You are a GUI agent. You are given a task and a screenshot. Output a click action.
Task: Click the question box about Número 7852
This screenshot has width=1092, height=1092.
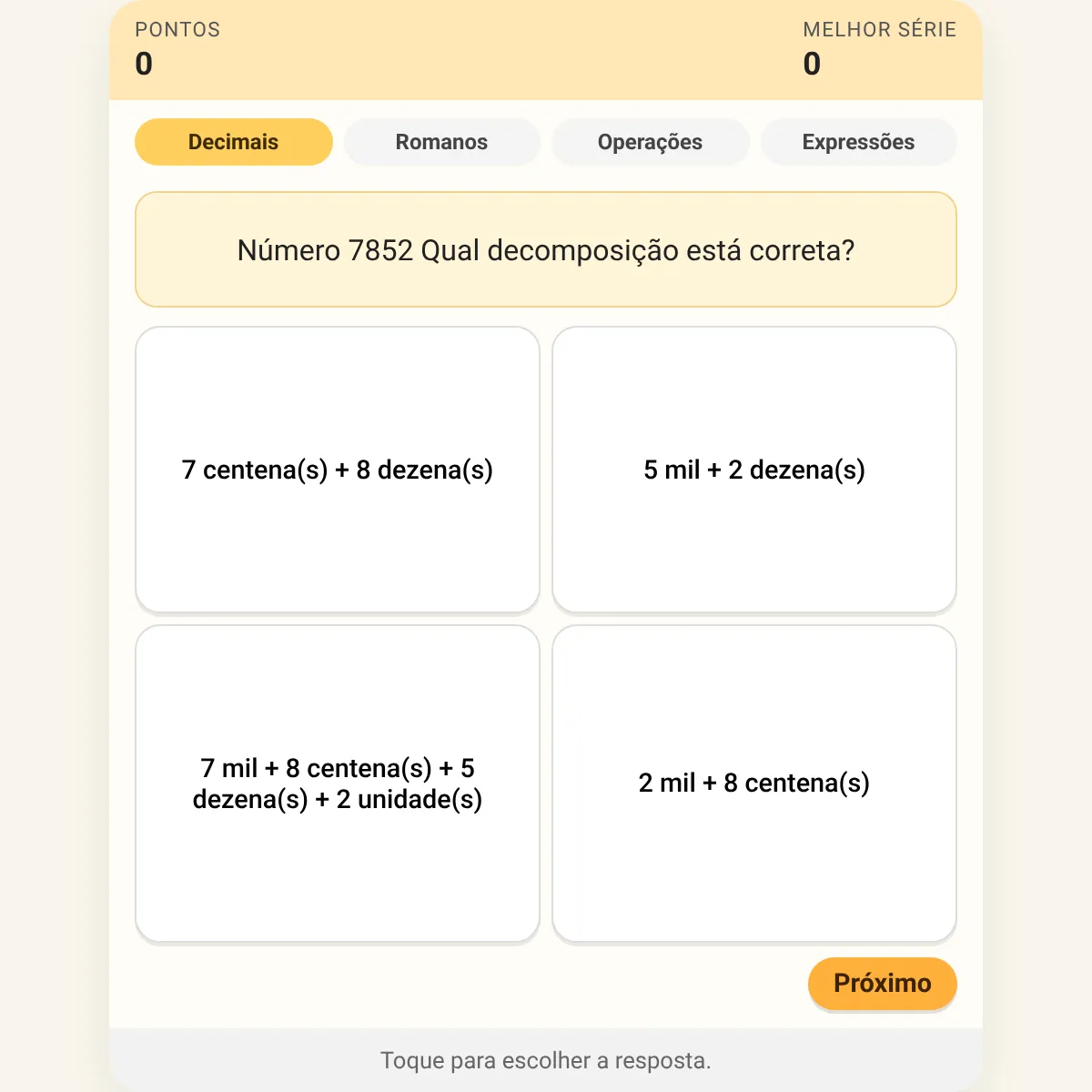click(546, 249)
